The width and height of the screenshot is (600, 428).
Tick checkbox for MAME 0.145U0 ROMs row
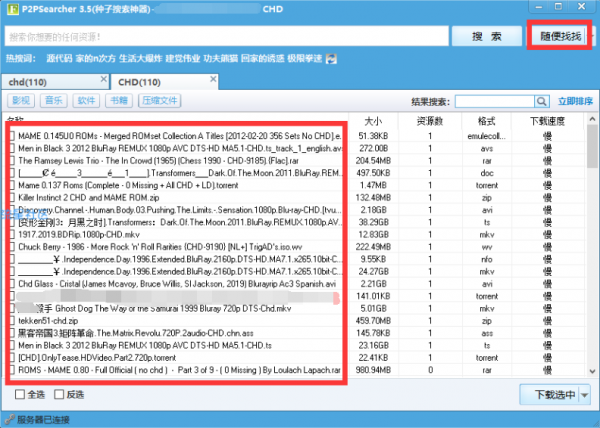[12, 136]
